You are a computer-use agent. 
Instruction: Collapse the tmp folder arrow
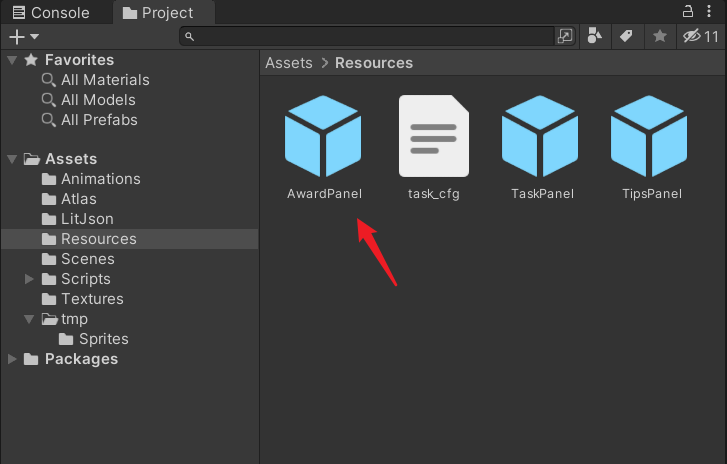29,319
